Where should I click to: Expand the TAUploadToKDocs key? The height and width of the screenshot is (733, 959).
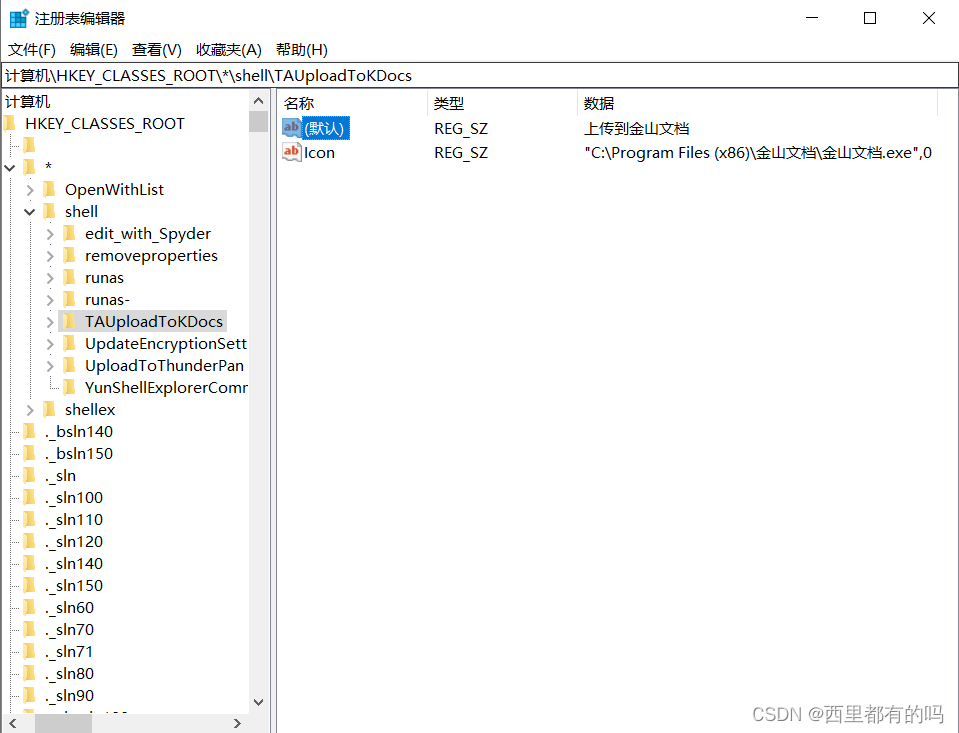coord(50,322)
